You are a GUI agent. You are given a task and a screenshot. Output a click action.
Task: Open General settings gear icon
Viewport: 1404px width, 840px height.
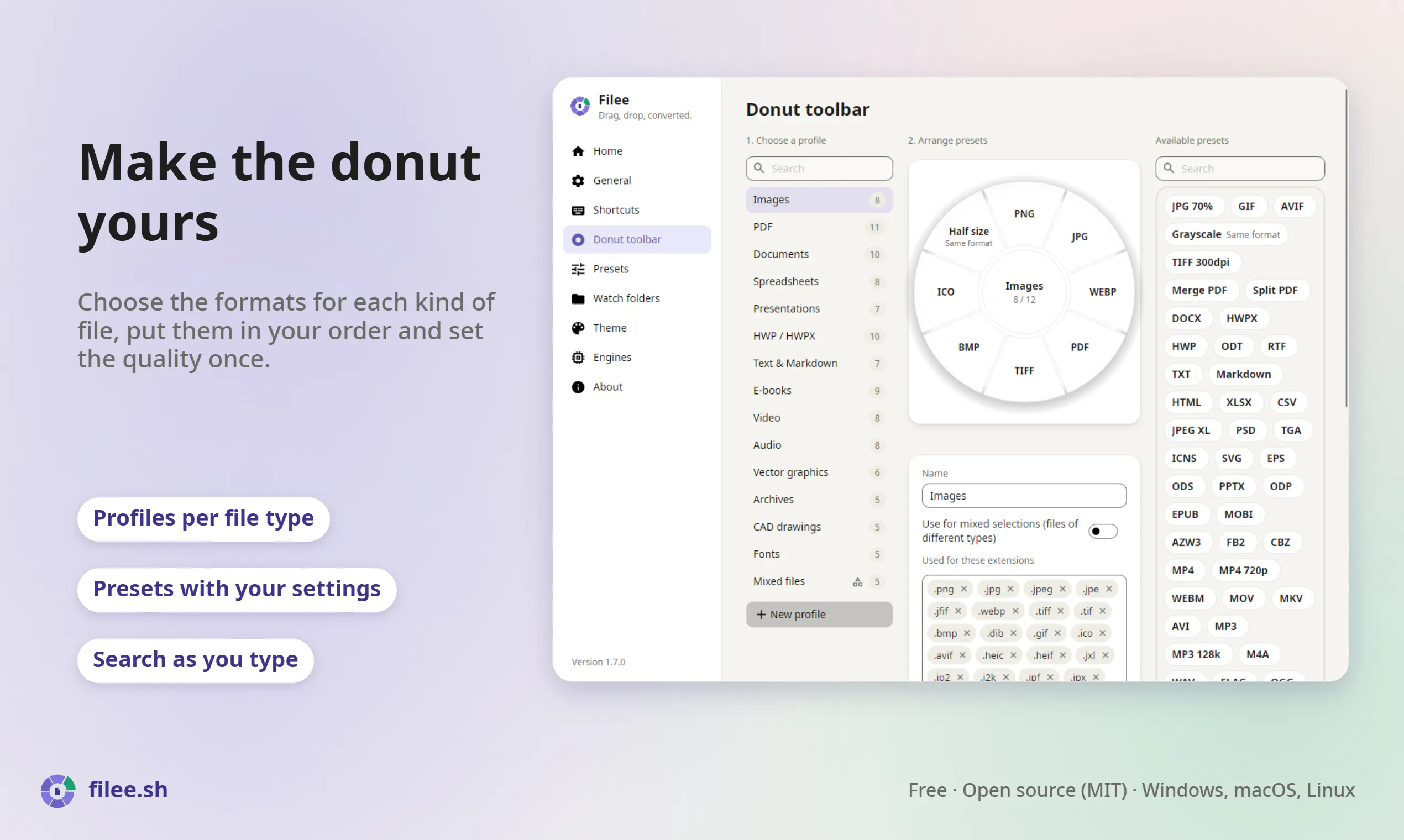tap(578, 181)
